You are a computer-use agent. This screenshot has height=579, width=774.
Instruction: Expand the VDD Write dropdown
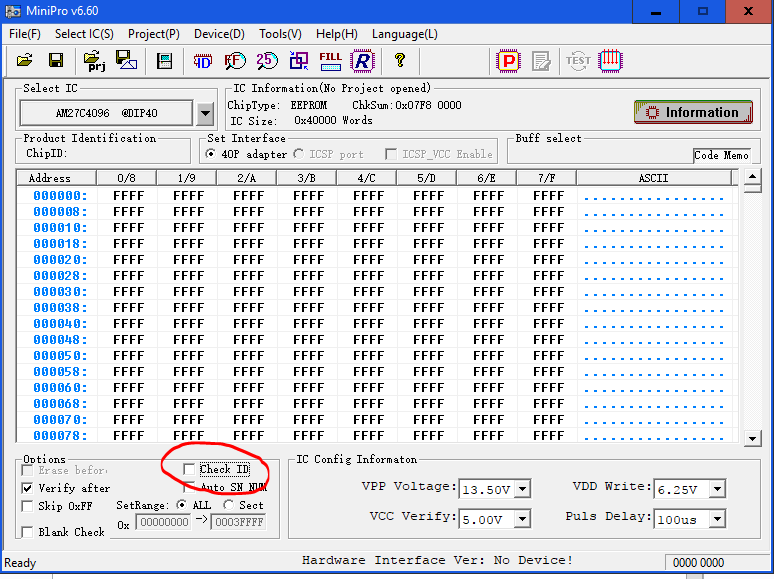(717, 489)
